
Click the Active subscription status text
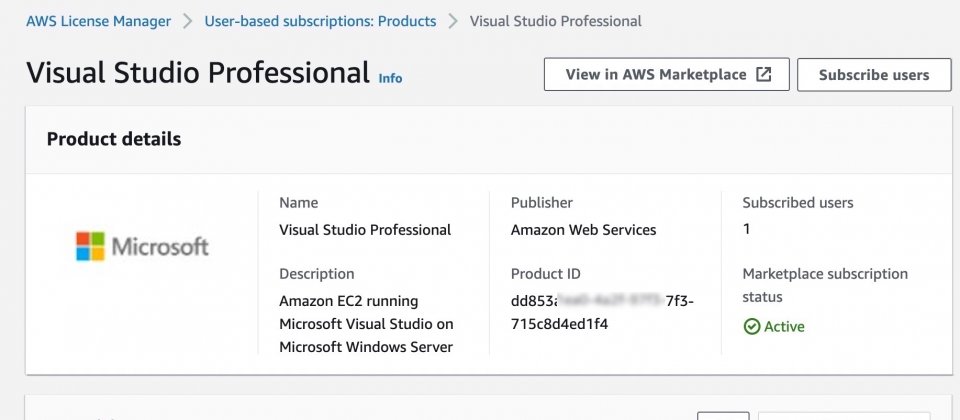pyautogui.click(x=784, y=326)
